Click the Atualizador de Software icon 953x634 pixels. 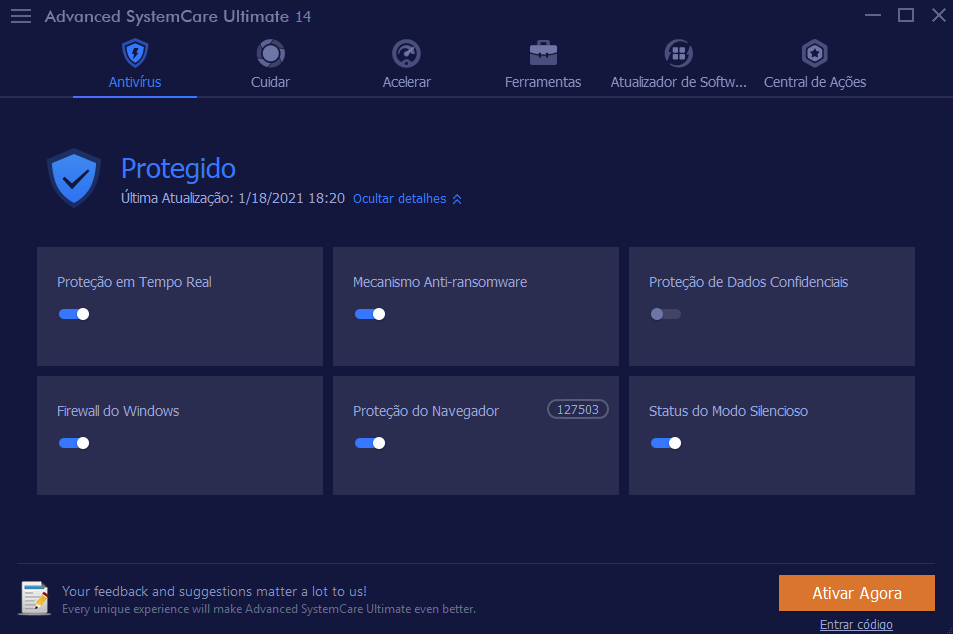(x=679, y=53)
